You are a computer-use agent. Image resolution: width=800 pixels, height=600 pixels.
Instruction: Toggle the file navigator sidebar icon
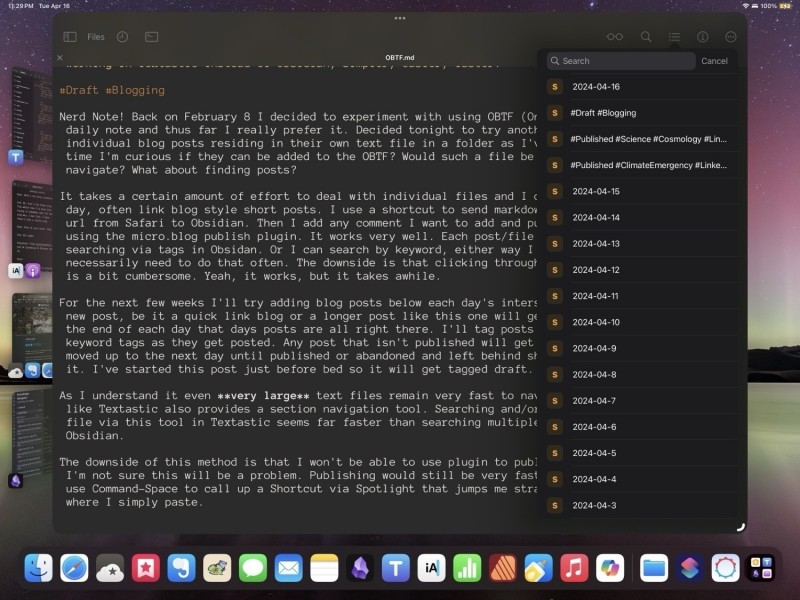tap(70, 36)
